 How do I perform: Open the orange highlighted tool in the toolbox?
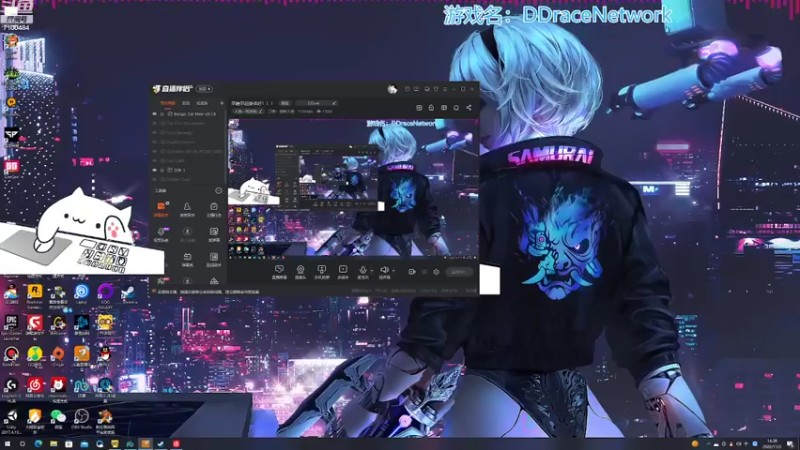pos(161,209)
